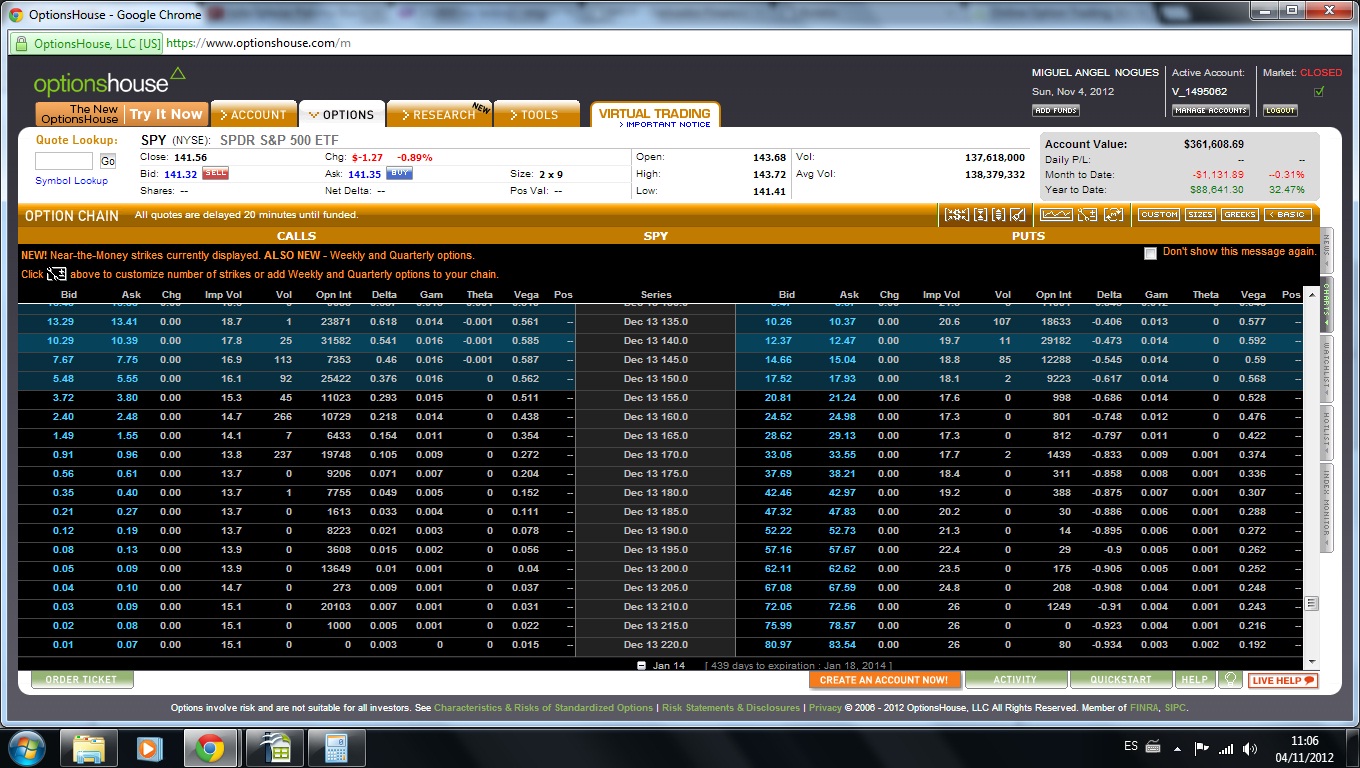Viewport: 1360px width, 768px height.
Task: Click the clear/broom icon in chain toolbar
Action: coord(1018,215)
